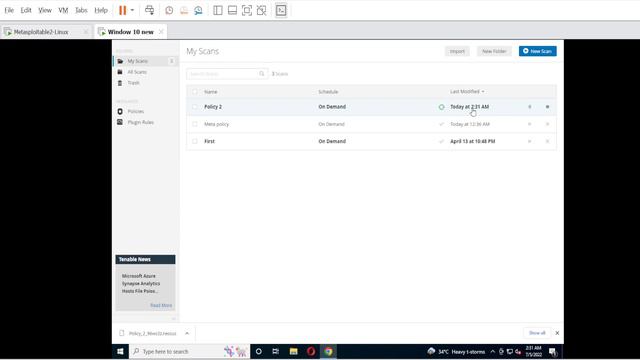640x360 pixels.
Task: Open File Explorer from the taskbar
Action: tap(293, 351)
